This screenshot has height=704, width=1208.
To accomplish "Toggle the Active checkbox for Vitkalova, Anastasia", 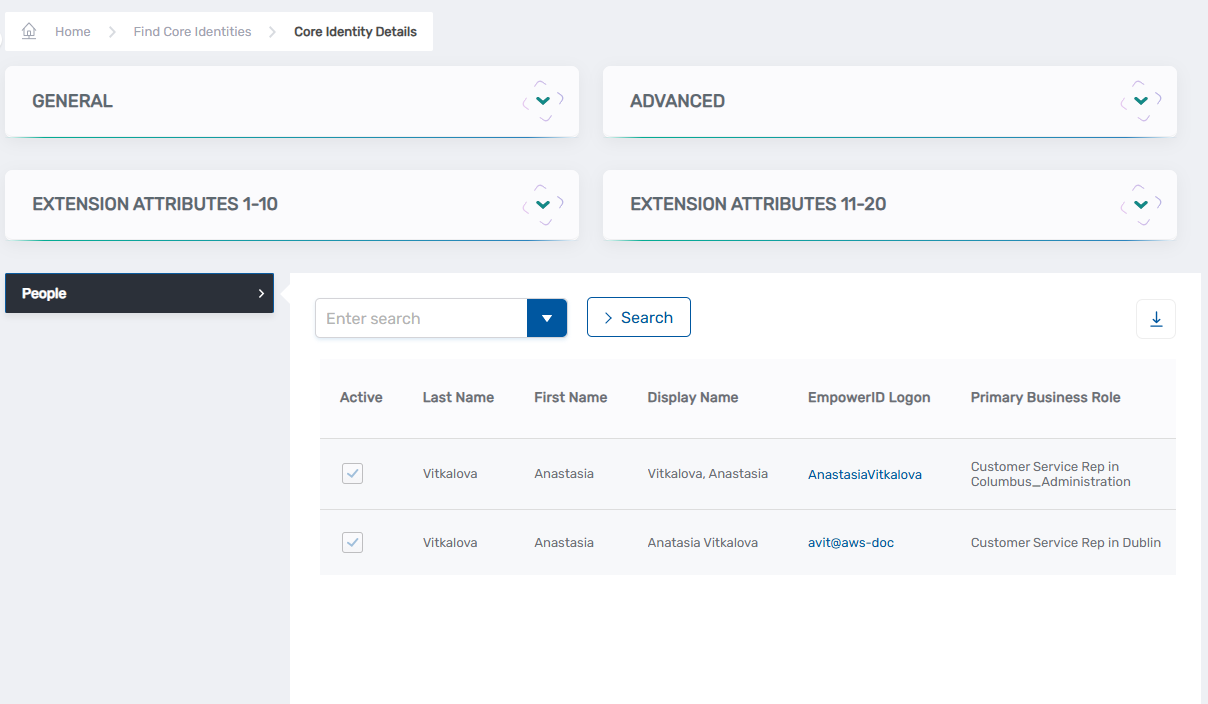I will (352, 473).
